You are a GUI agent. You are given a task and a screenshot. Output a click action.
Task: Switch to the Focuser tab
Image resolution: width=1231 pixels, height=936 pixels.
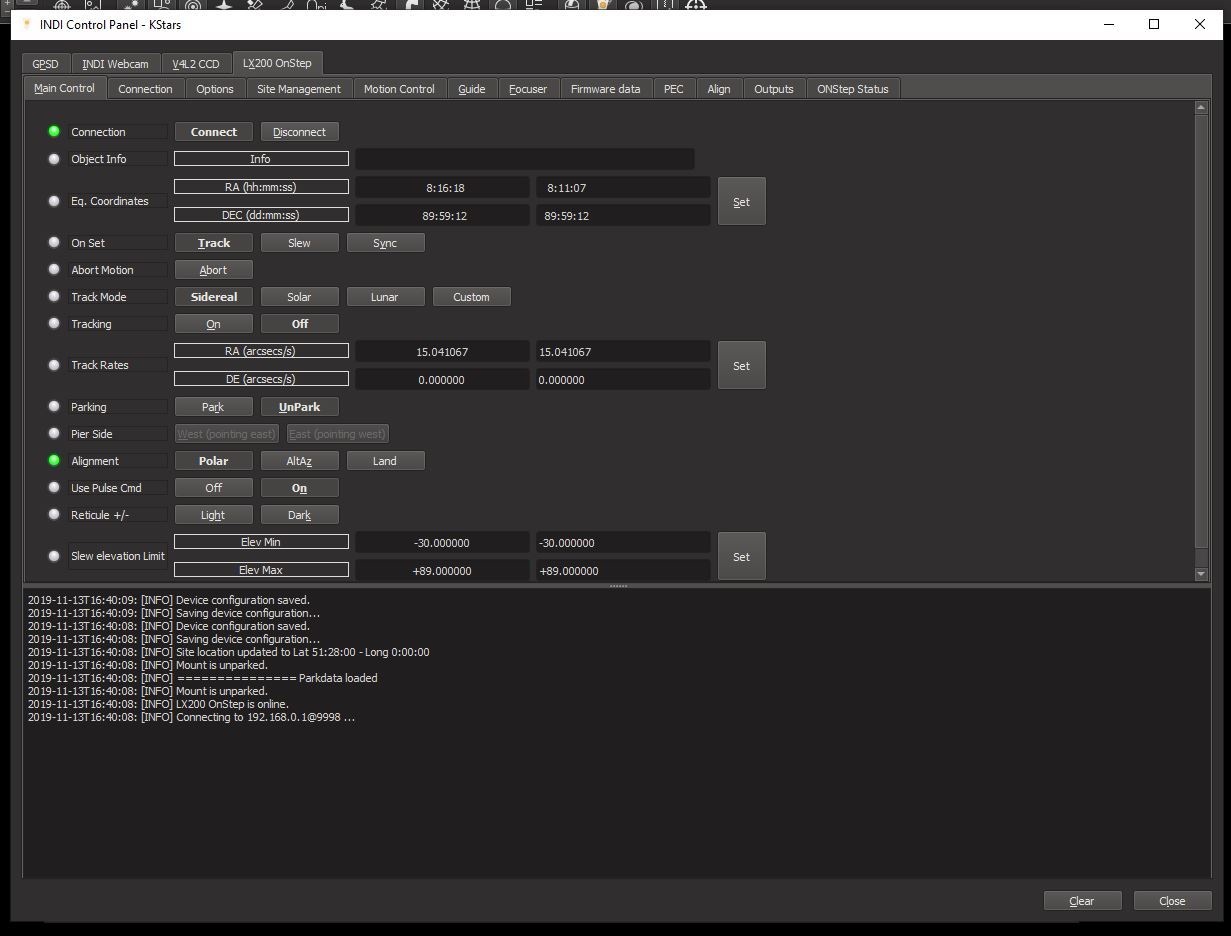click(x=528, y=89)
